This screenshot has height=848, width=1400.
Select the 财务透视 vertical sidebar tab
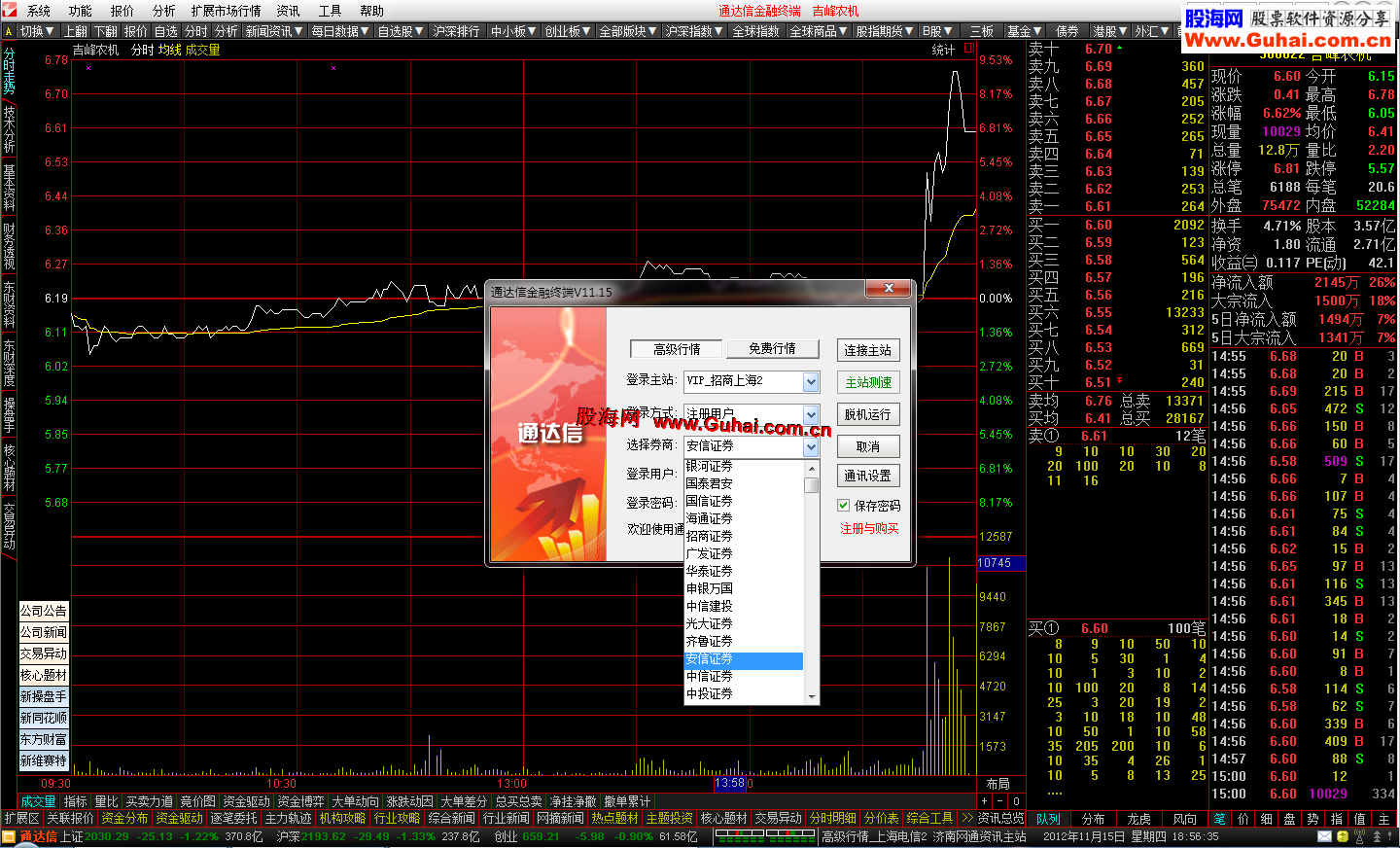pyautogui.click(x=9, y=245)
